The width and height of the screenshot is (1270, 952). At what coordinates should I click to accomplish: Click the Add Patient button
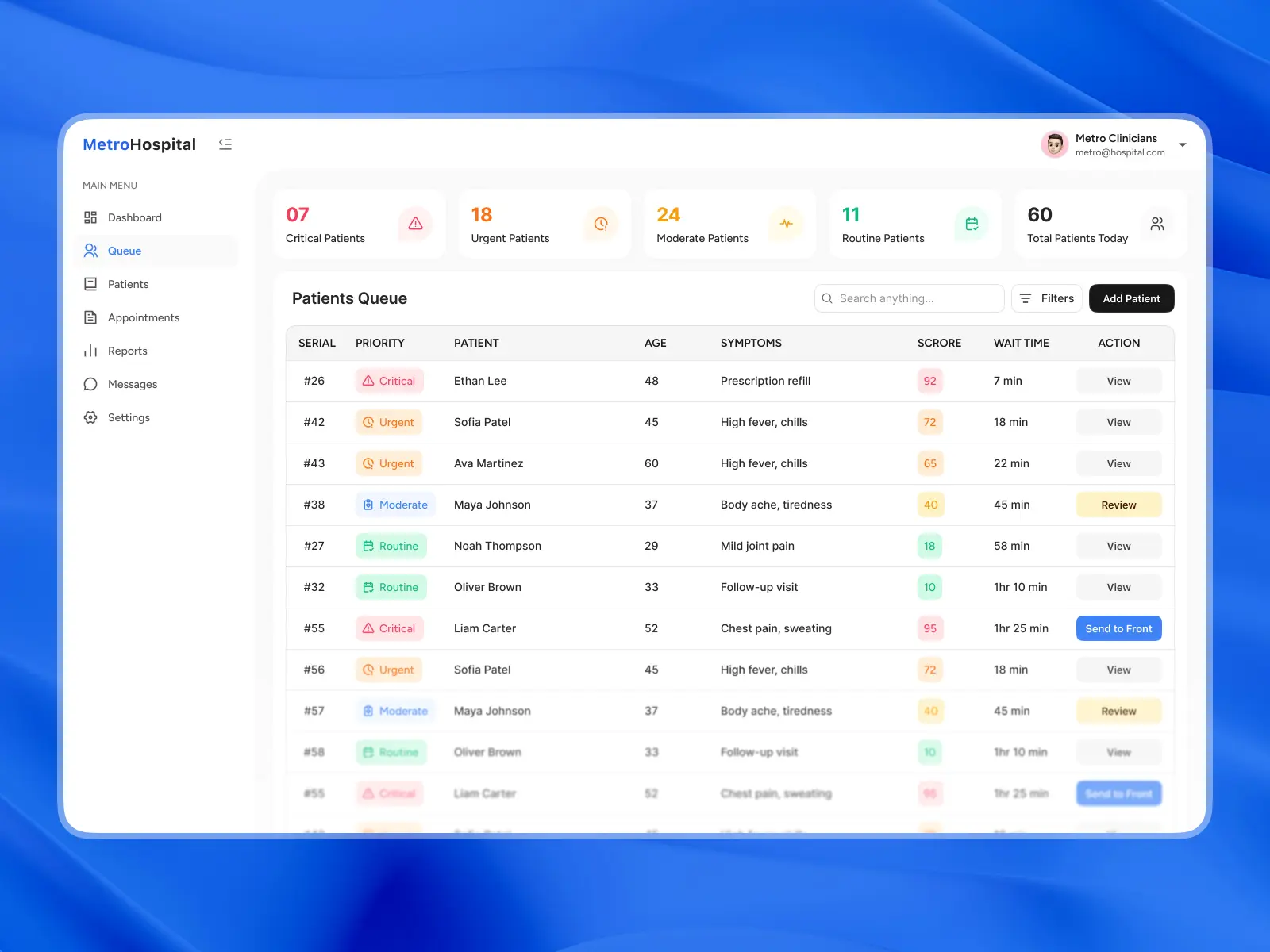click(1131, 298)
